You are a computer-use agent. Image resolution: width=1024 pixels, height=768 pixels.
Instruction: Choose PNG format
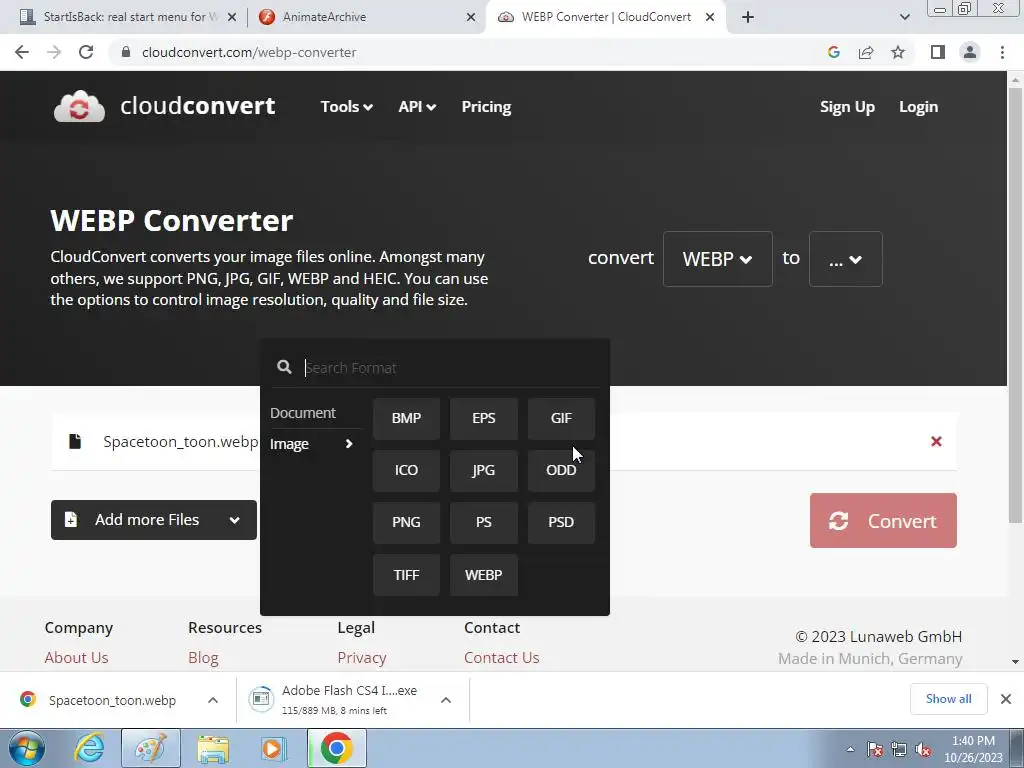(406, 522)
